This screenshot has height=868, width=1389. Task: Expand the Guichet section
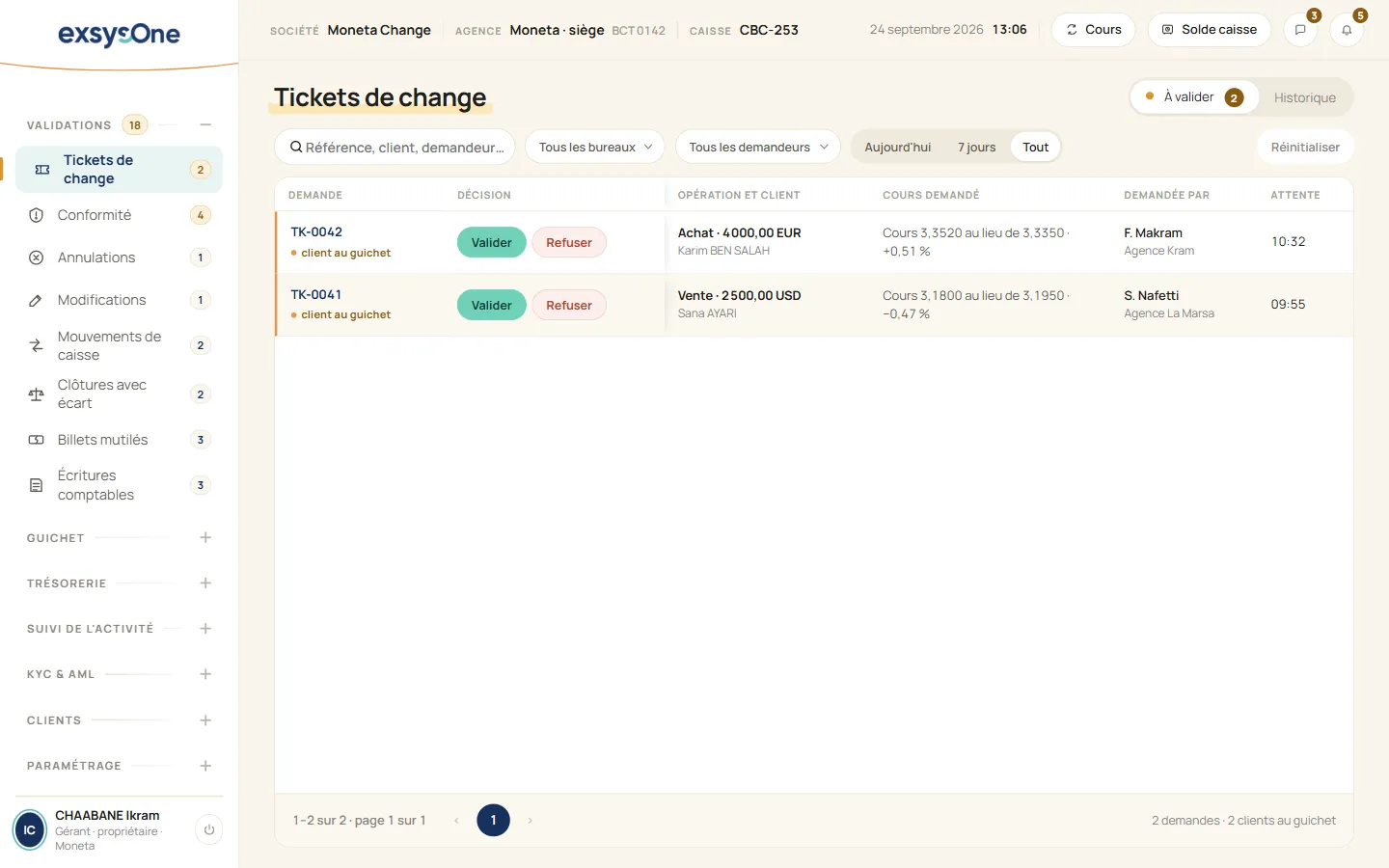(x=205, y=537)
